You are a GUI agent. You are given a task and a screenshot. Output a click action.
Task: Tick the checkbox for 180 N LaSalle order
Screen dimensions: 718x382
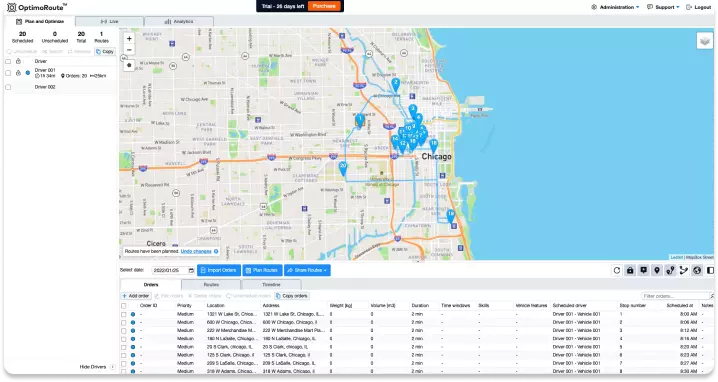pos(124,339)
